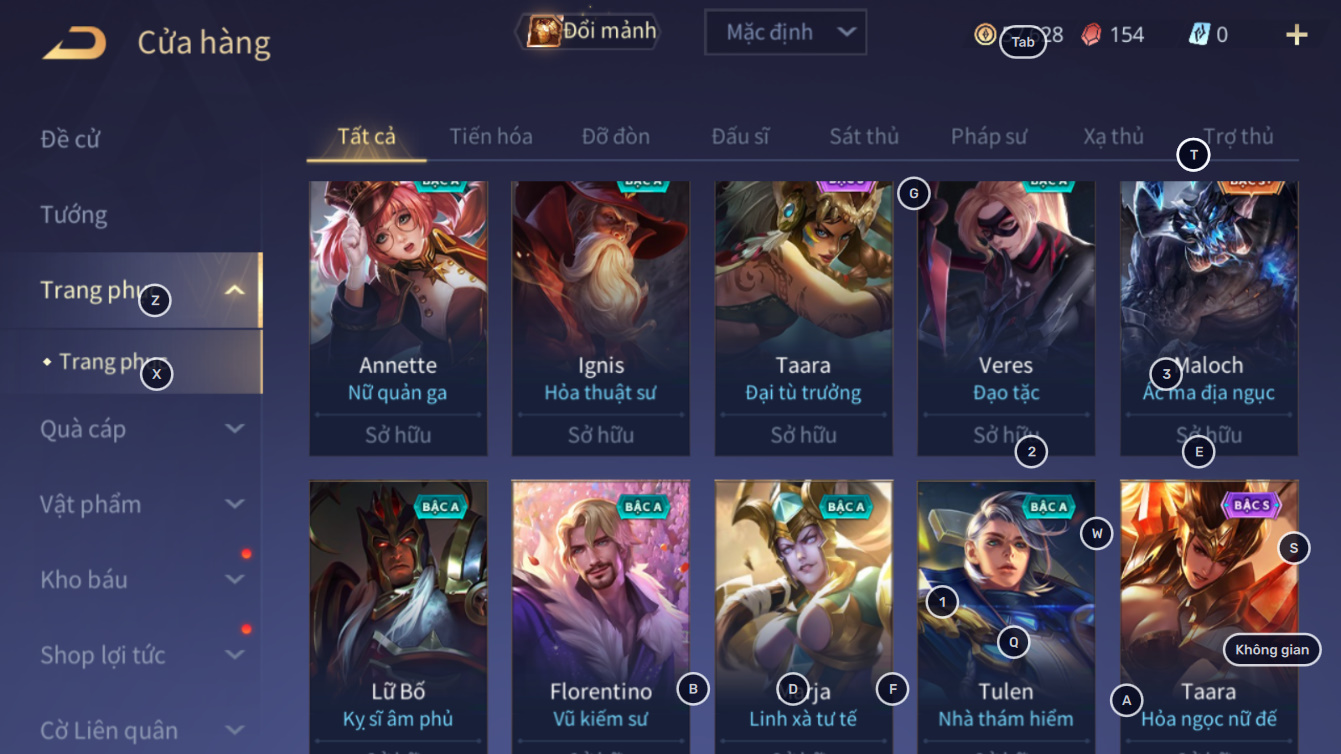
Task: Open Lữ Bố Kỵ sĩ âm phủ skin
Action: click(x=398, y=617)
